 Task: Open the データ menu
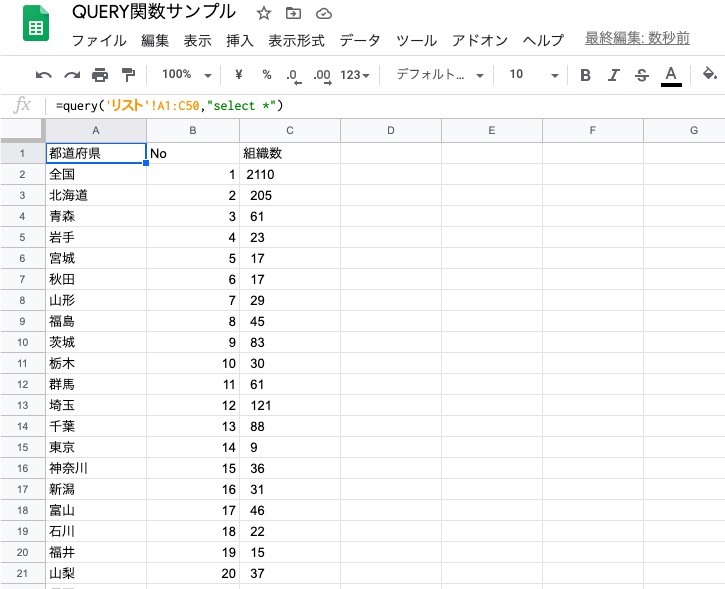[360, 41]
